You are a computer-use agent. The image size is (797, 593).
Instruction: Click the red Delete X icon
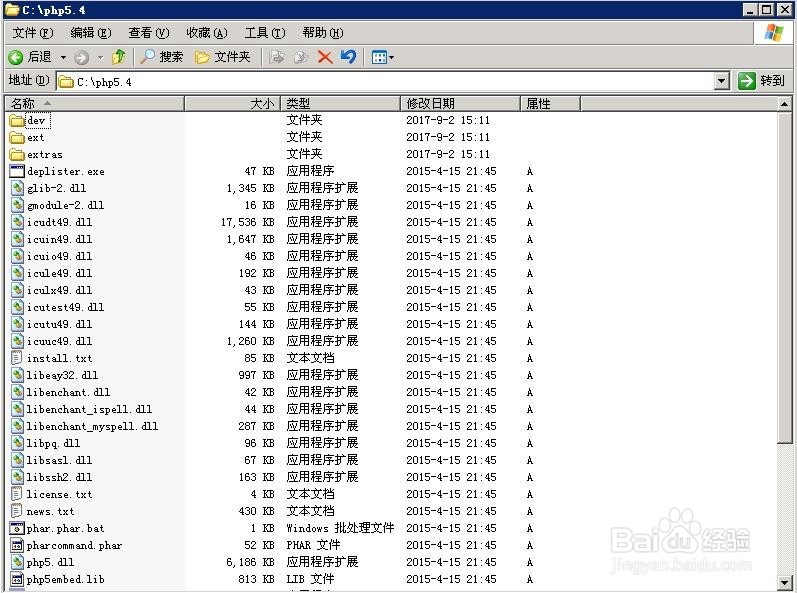tap(325, 57)
